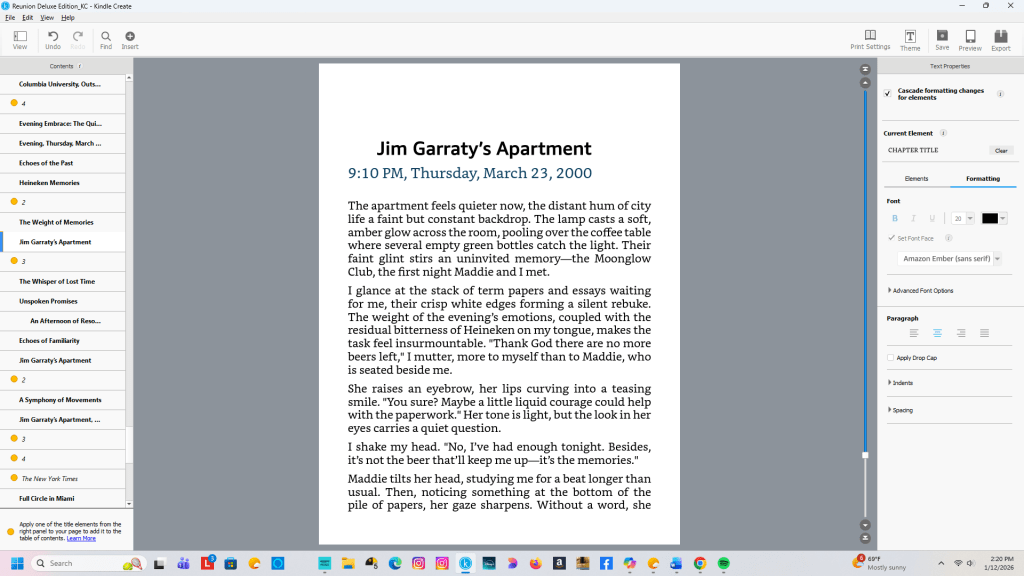Image resolution: width=1024 pixels, height=576 pixels.
Task: Open the Learn More link
Action: coord(81,539)
